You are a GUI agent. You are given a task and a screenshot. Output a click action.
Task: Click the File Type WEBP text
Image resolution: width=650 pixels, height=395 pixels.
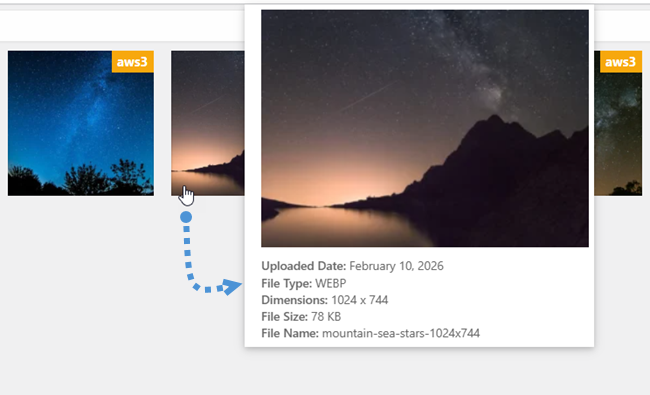tap(304, 284)
